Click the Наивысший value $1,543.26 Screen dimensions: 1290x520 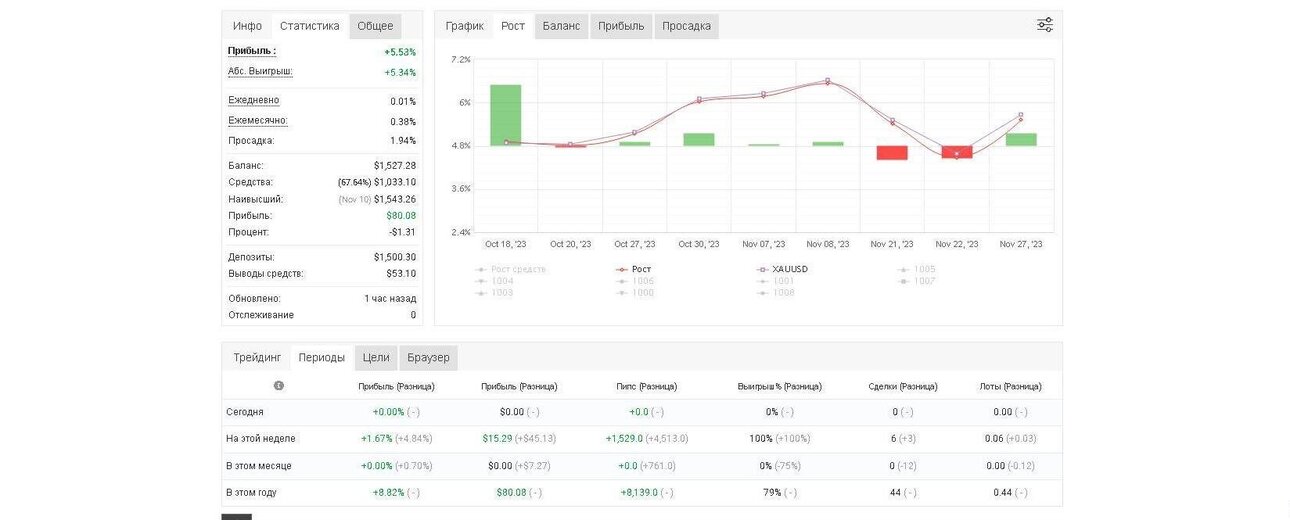[x=395, y=199]
